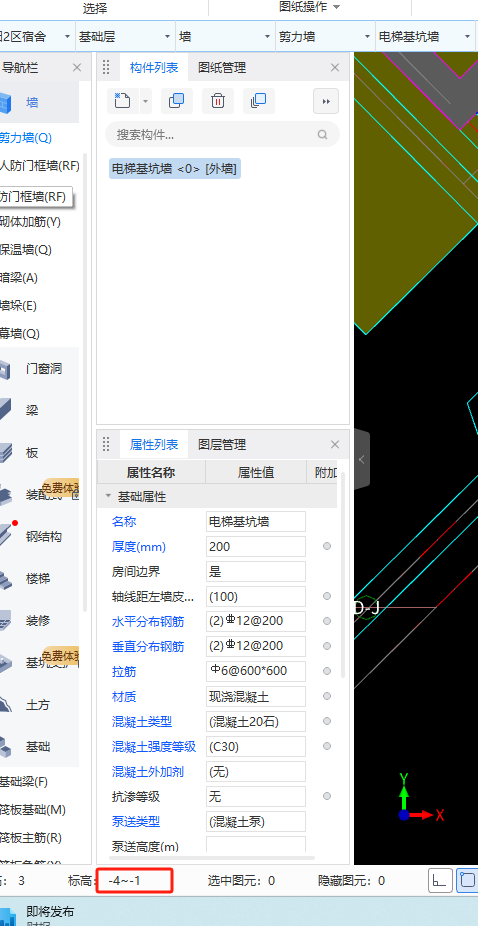
Task: Switch to the 属性列表 tab
Action: click(154, 445)
